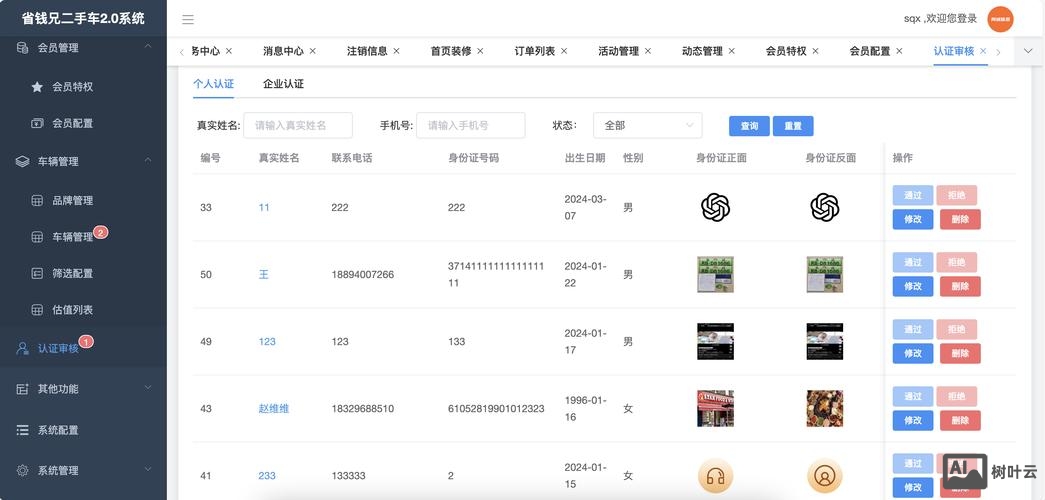Viewport: 1045px width, 500px height.
Task: Expand the 其他功能 sidebar group
Action: (x=148, y=387)
